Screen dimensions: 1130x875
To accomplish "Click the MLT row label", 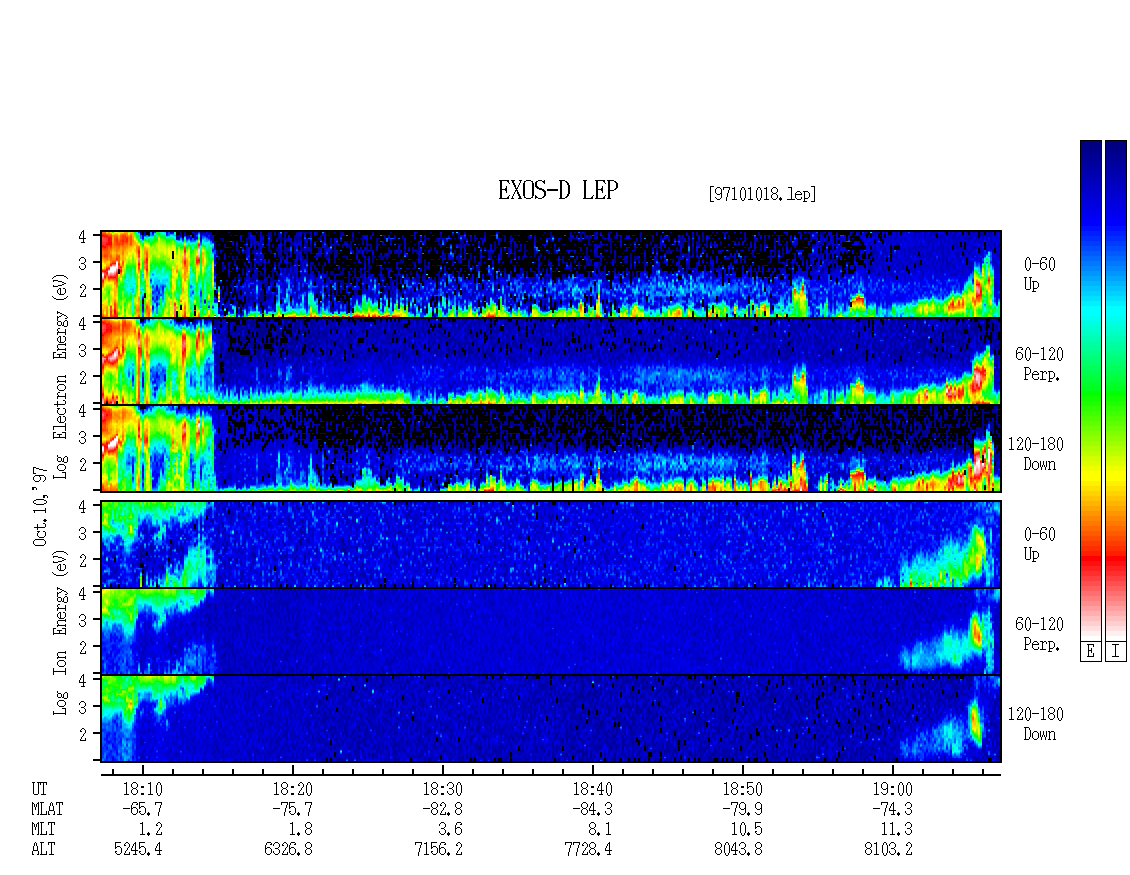I will [x=43, y=830].
